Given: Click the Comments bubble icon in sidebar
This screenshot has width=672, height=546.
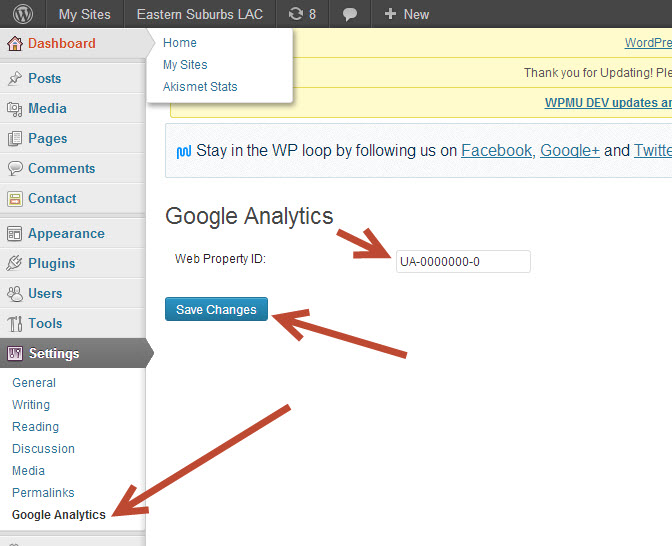Looking at the screenshot, I should coord(15,168).
